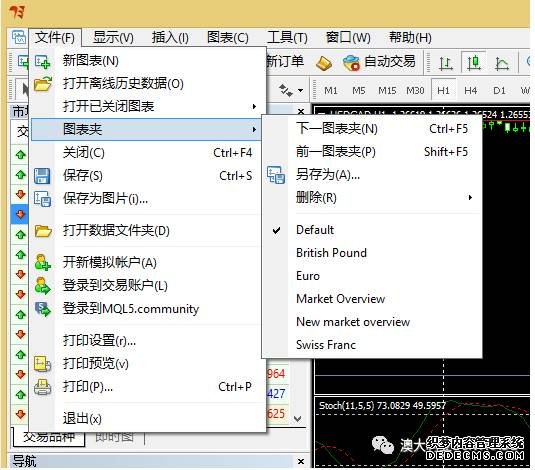The width and height of the screenshot is (535, 470).
Task: Click the Save floppy disk icon
Action: [42, 176]
